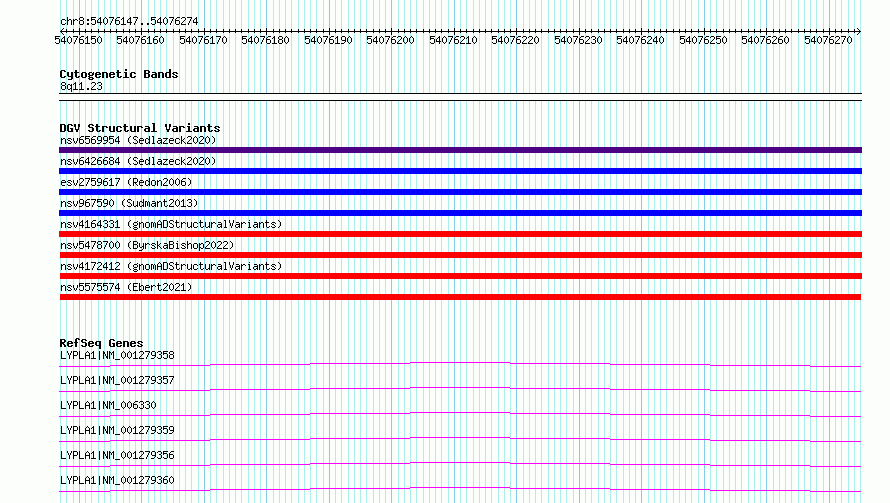
Task: Click the magenta line of NM_006330 transcript
Action: [460, 413]
